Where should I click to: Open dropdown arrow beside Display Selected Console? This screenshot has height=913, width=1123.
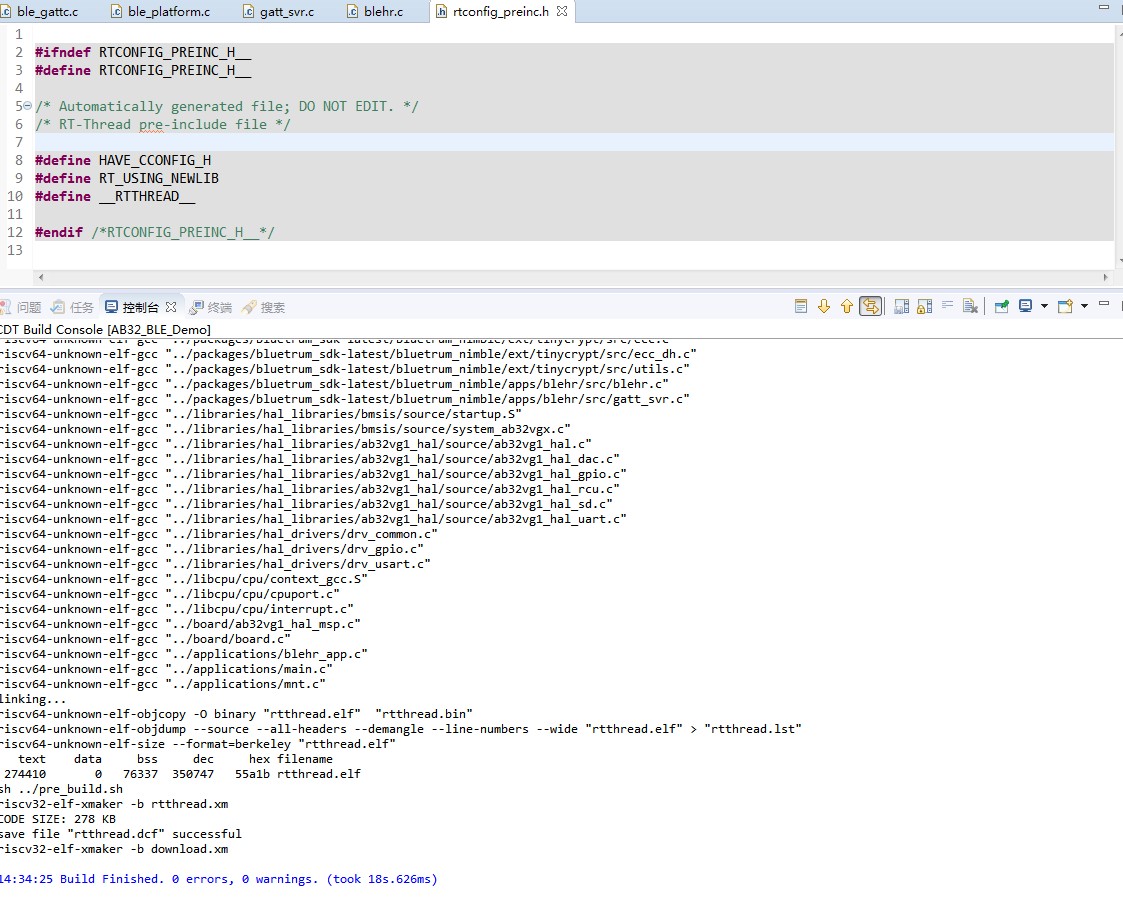[x=1044, y=306]
